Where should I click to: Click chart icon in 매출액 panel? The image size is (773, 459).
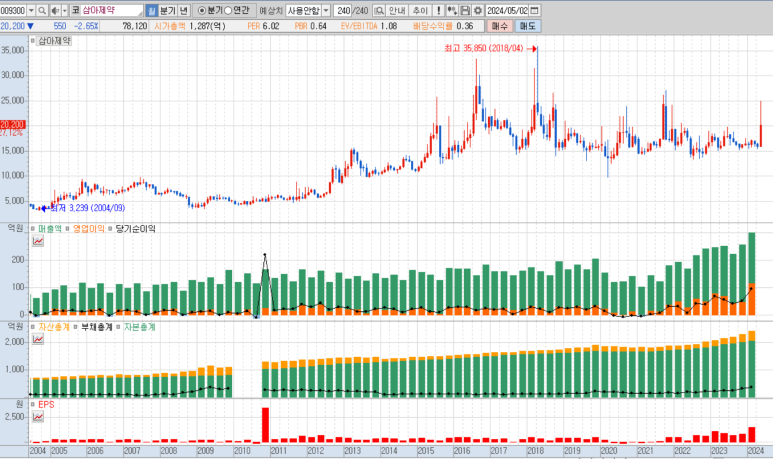(x=38, y=241)
